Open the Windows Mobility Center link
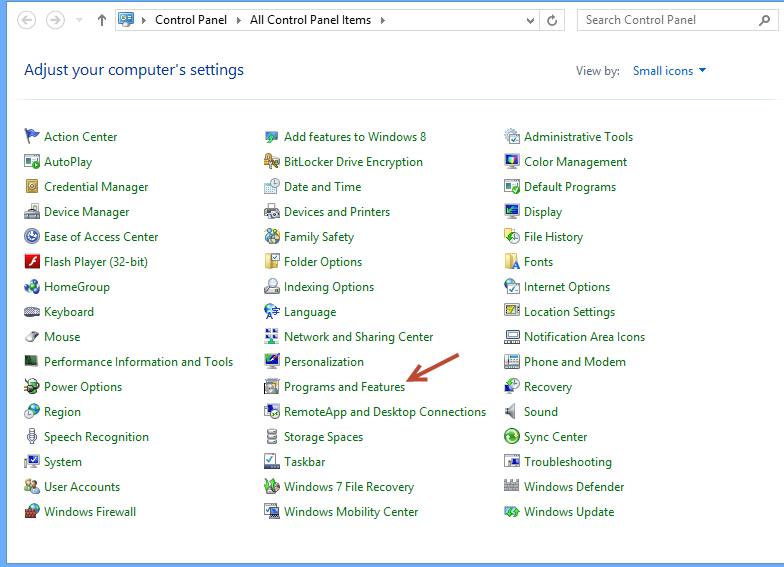The image size is (784, 567). click(350, 512)
